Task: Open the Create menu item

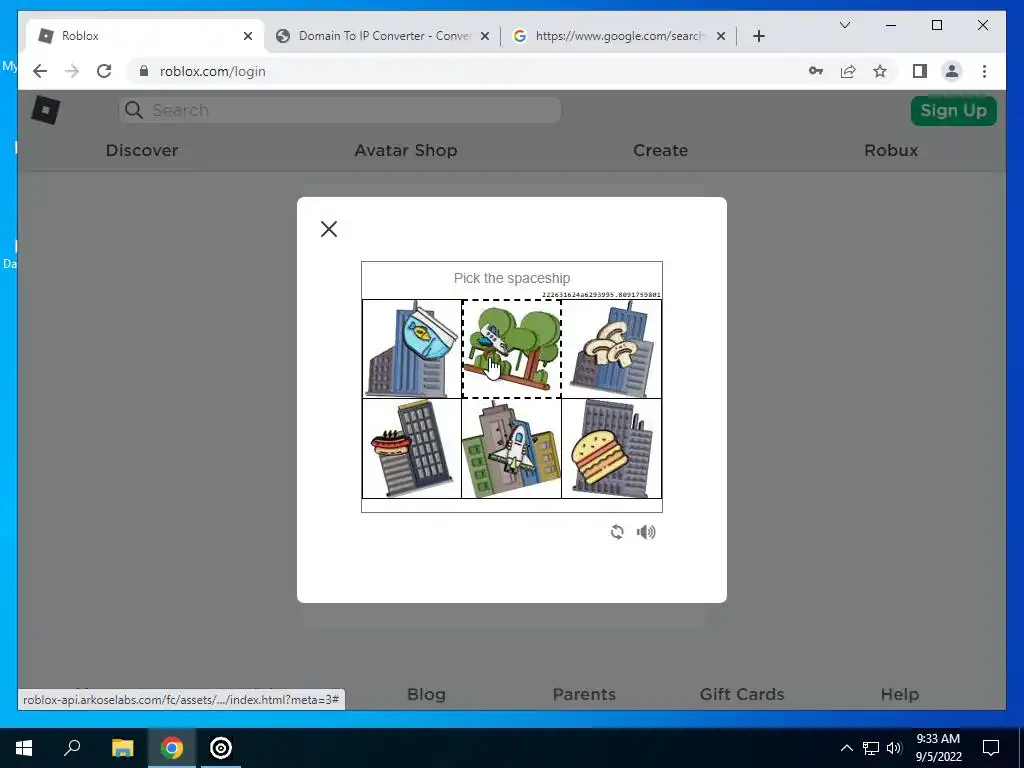Action: 660,150
